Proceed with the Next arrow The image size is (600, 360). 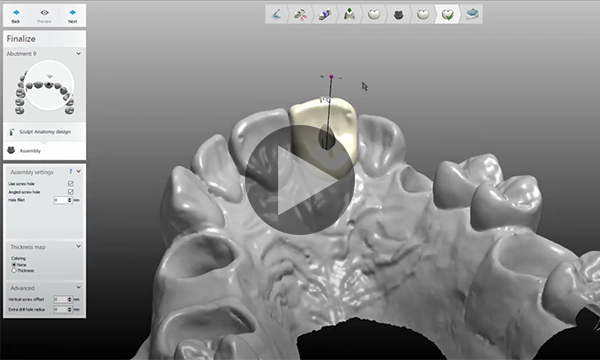(x=72, y=16)
